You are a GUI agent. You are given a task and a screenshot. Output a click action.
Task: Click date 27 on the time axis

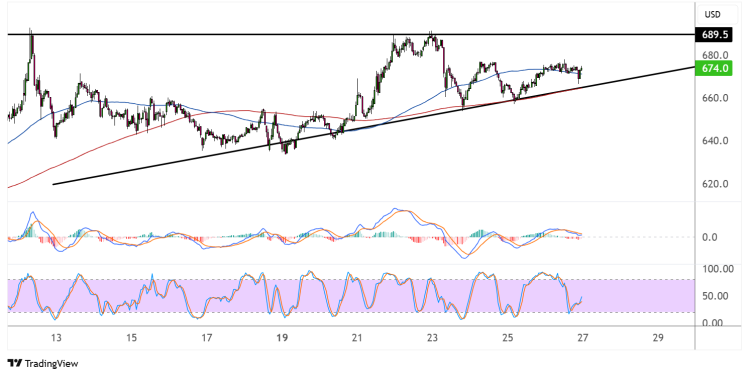[582, 338]
